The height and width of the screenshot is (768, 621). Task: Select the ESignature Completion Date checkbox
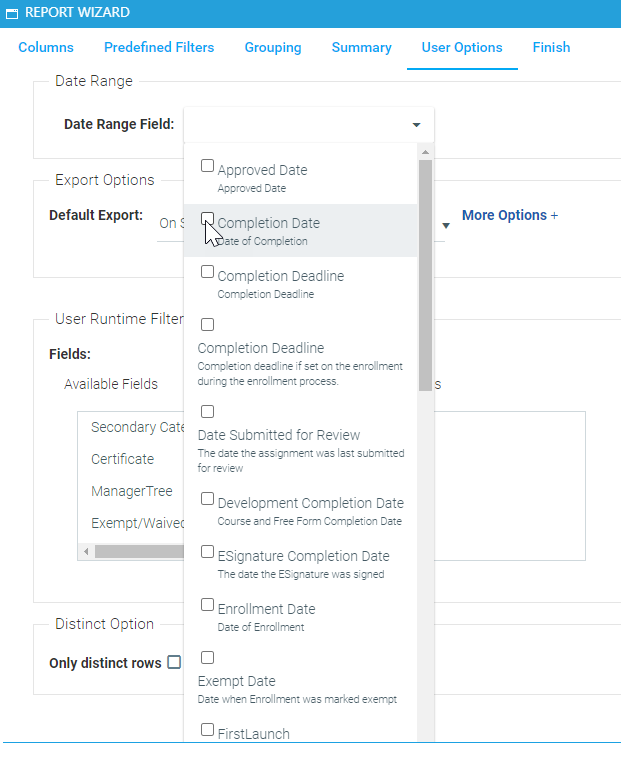click(207, 552)
